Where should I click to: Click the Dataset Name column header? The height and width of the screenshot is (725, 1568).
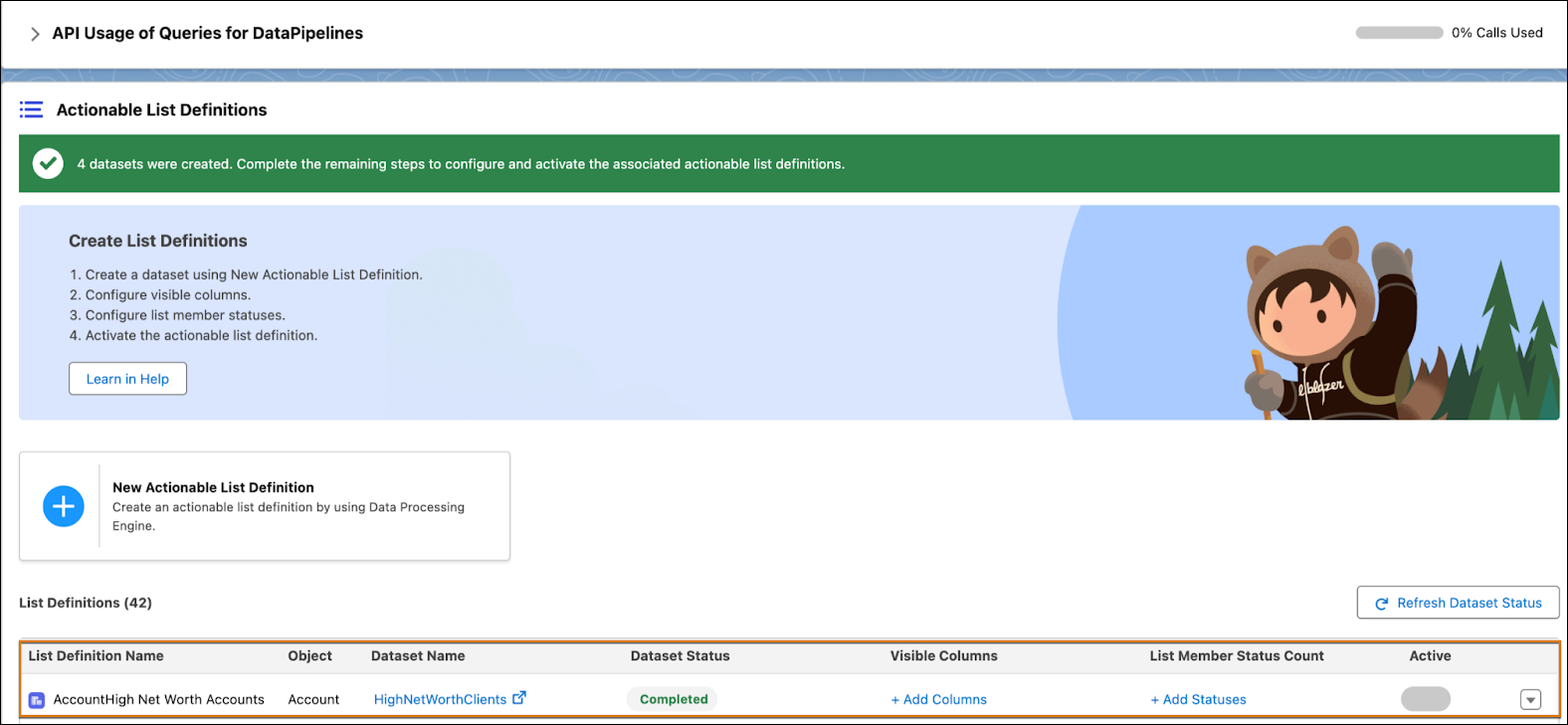pos(418,655)
